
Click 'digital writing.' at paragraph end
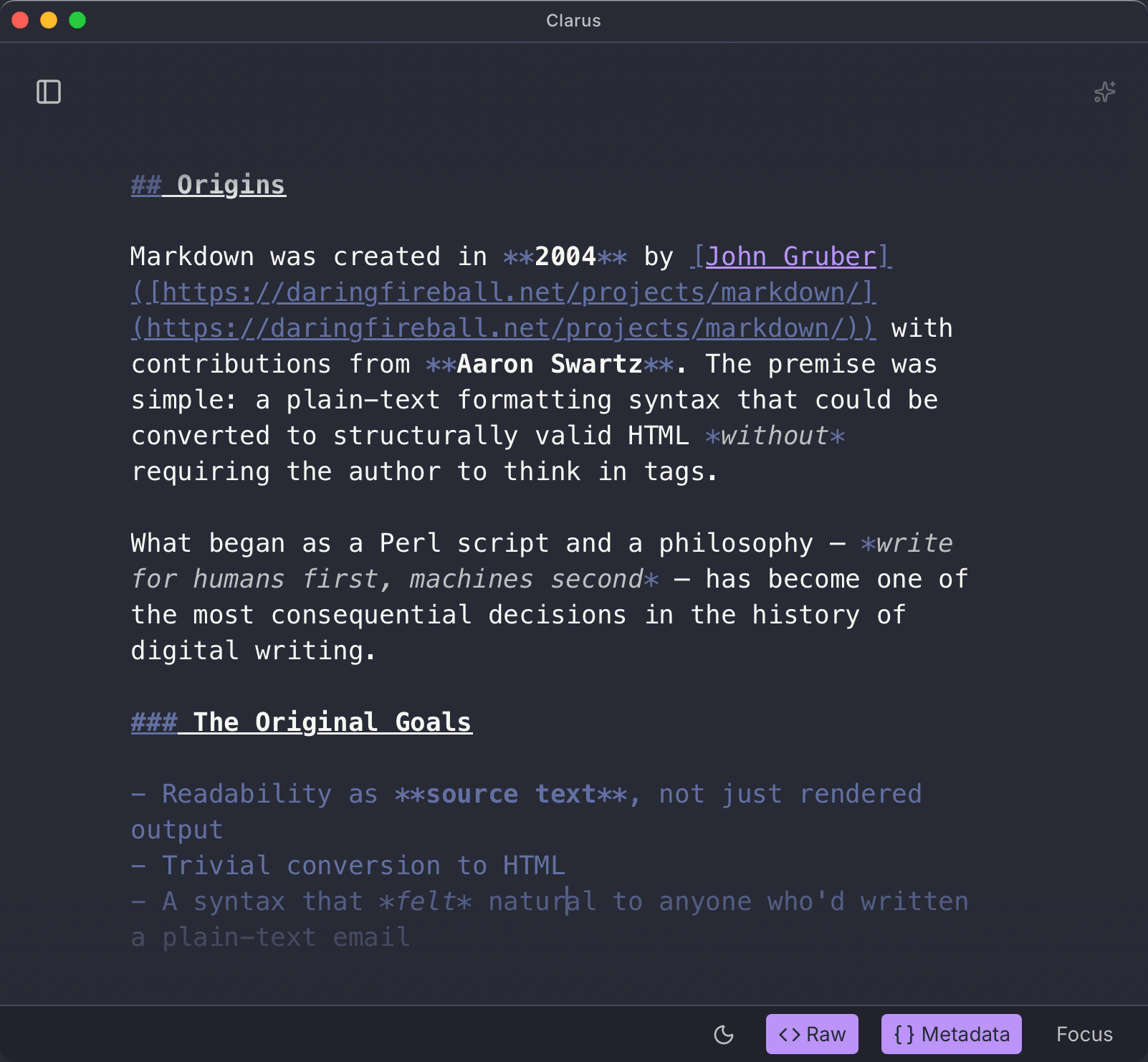tap(254, 651)
